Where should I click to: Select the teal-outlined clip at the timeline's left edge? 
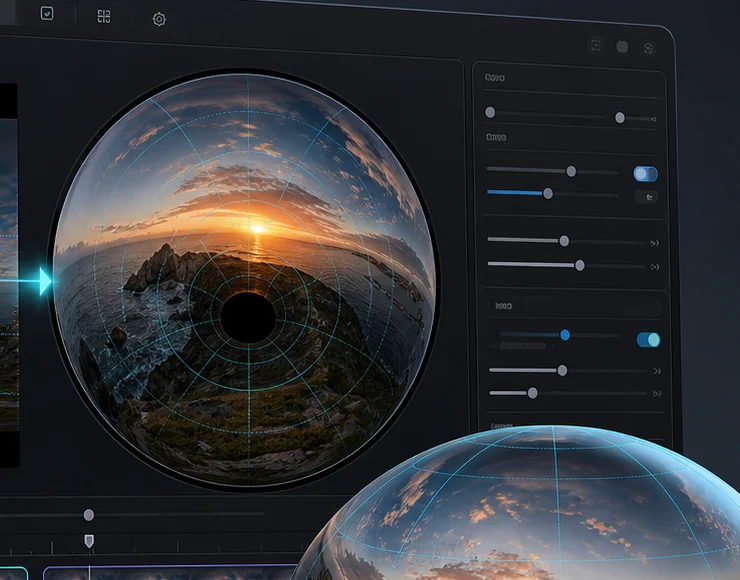(x=14, y=573)
